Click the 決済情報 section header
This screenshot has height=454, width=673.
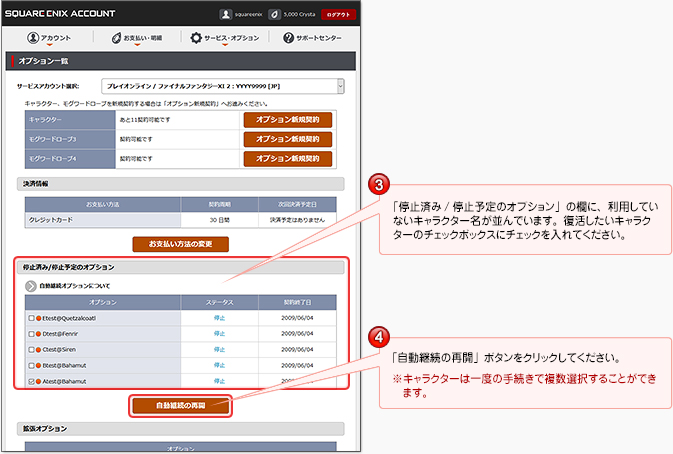click(x=180, y=184)
